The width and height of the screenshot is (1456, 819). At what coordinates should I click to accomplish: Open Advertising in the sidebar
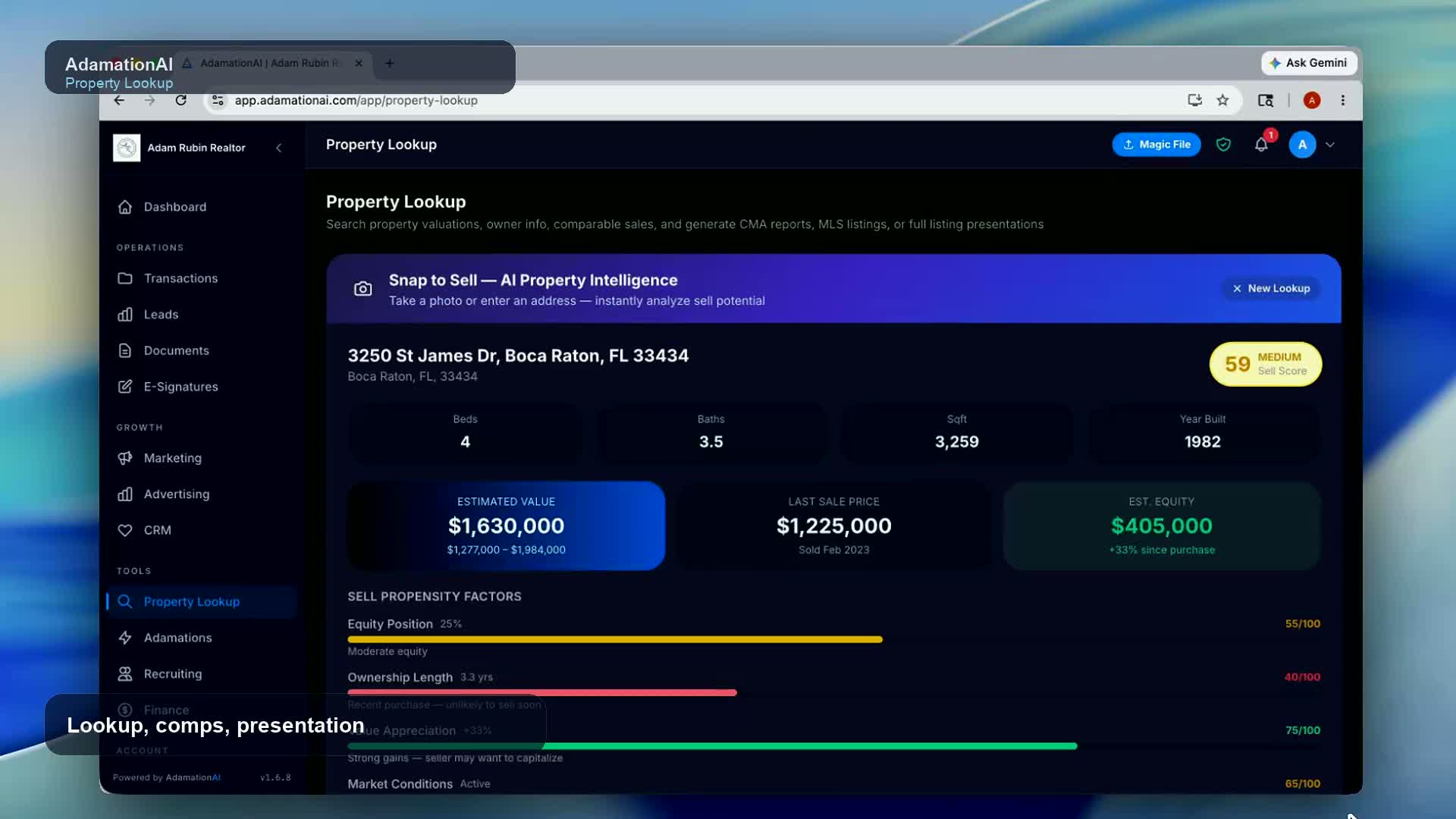[177, 494]
